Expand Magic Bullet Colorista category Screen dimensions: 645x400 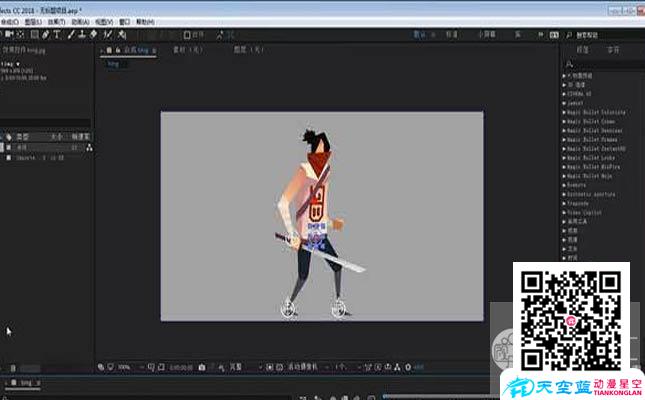click(564, 112)
